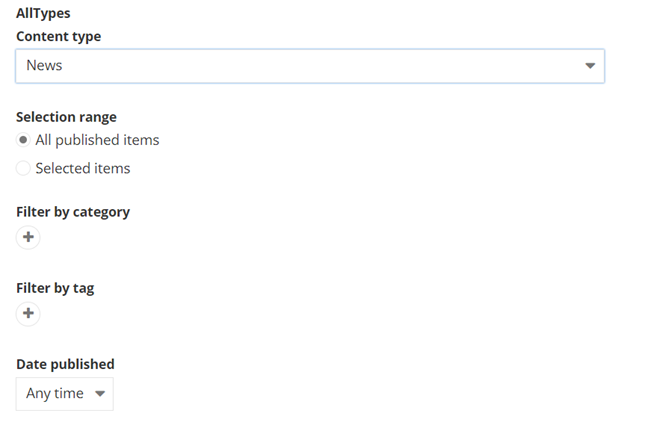Screen dimensions: 650x428
Task: Open the Content type combo box
Action: 310,66
